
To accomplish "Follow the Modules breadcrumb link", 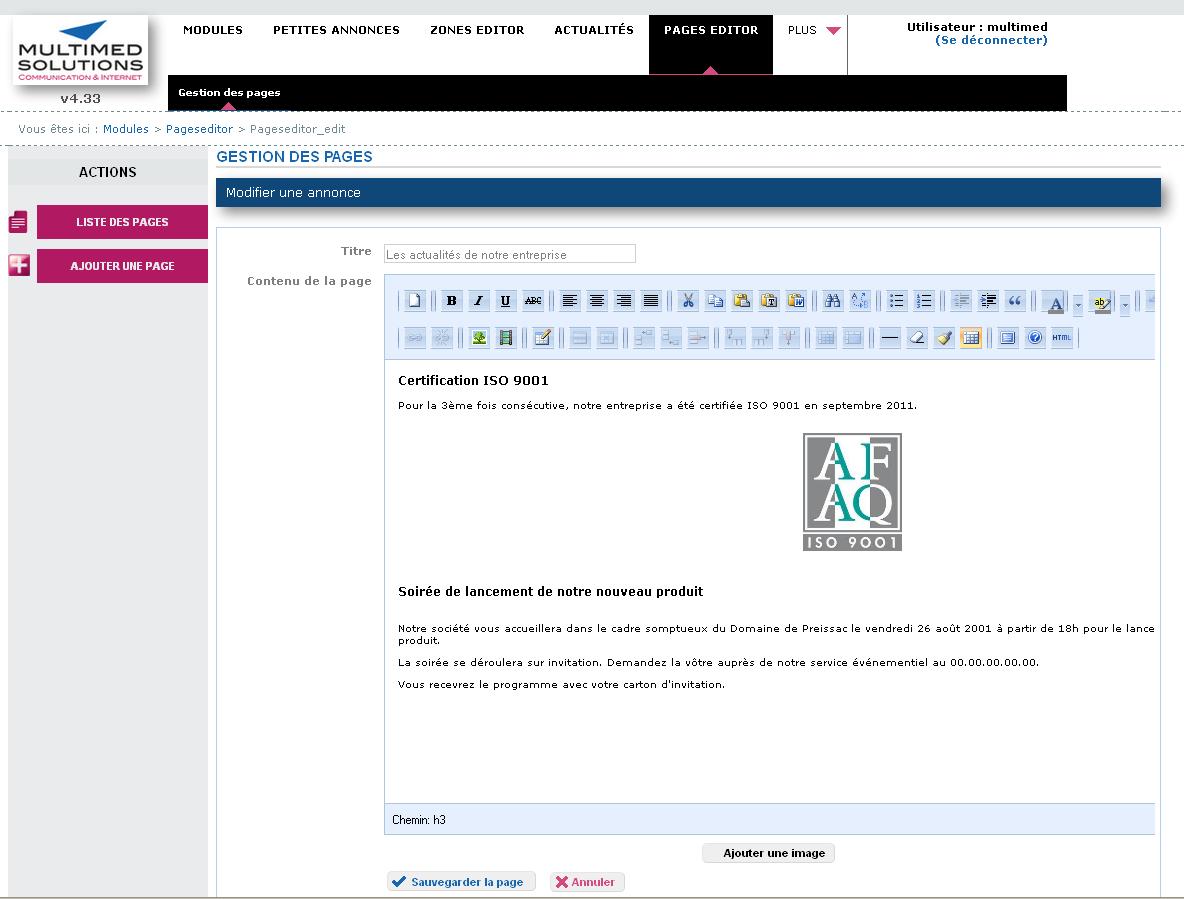I will click(x=125, y=129).
